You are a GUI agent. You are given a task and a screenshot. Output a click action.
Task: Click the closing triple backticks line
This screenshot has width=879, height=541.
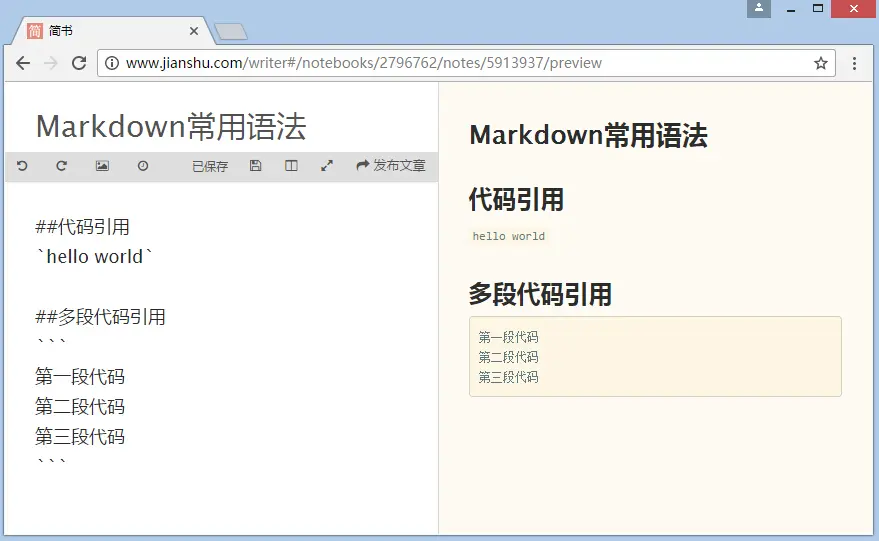pos(51,461)
